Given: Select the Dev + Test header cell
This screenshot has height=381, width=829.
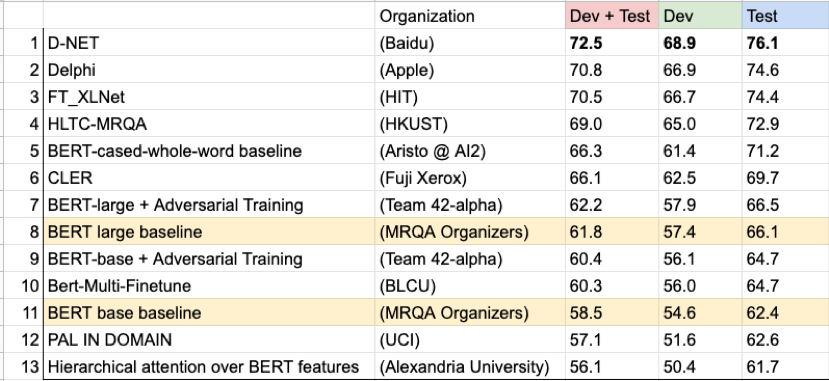Looking at the screenshot, I should (x=612, y=16).
